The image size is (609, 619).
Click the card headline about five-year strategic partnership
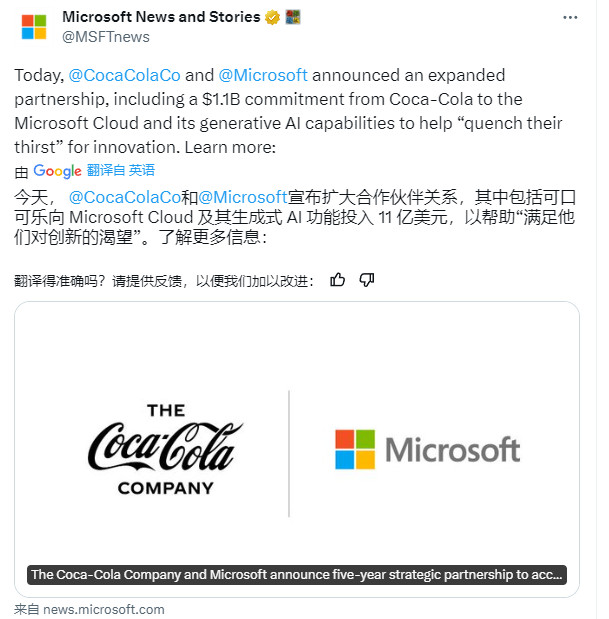[297, 575]
